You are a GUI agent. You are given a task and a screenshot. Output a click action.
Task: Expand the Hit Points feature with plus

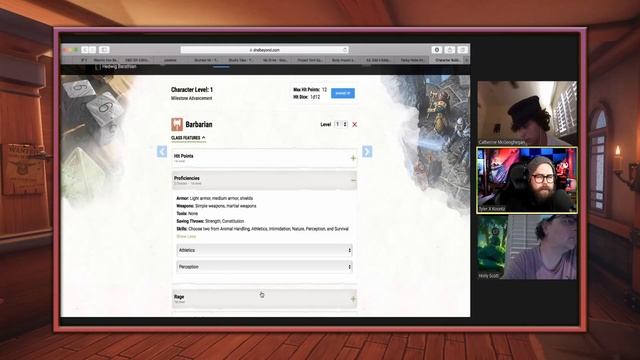(x=353, y=158)
